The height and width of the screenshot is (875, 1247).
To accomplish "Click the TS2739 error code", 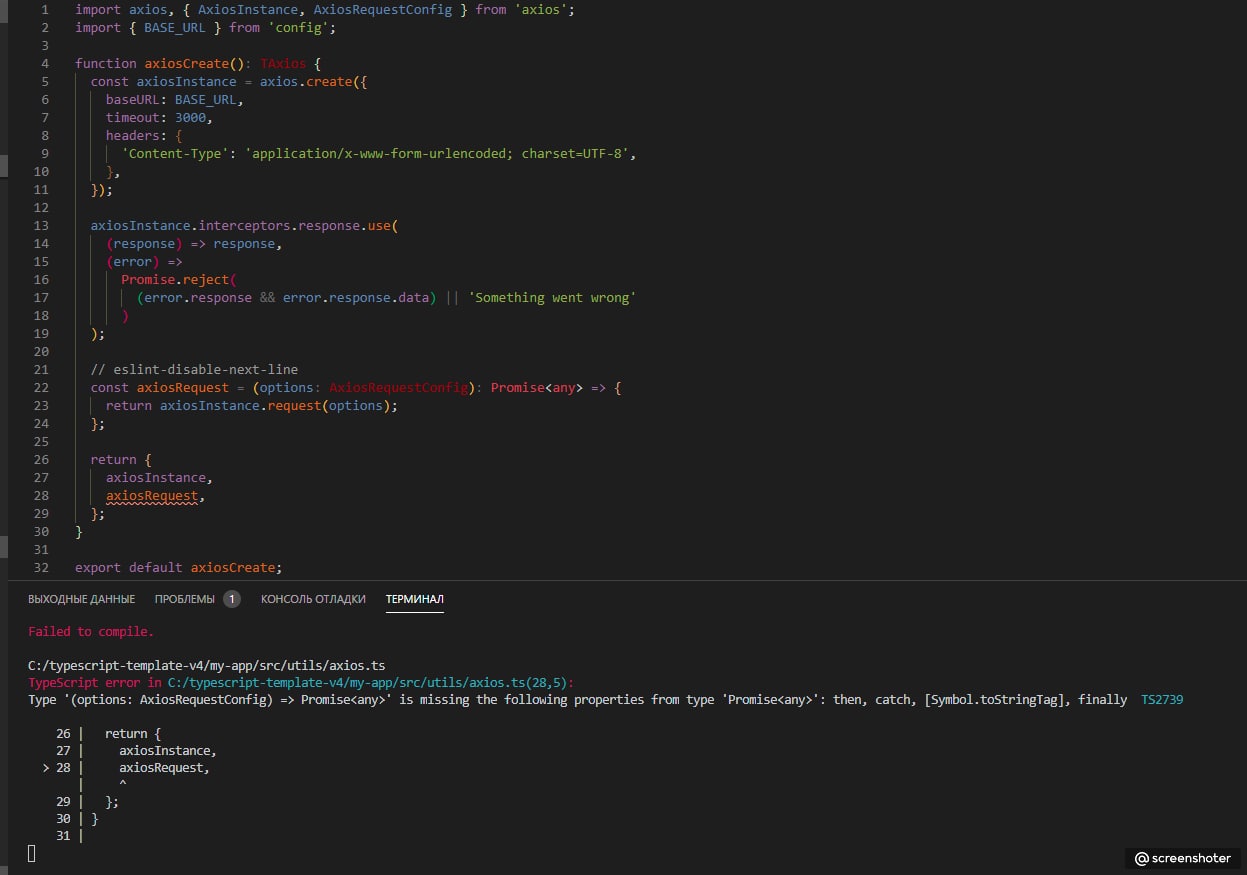I will pos(1161,700).
